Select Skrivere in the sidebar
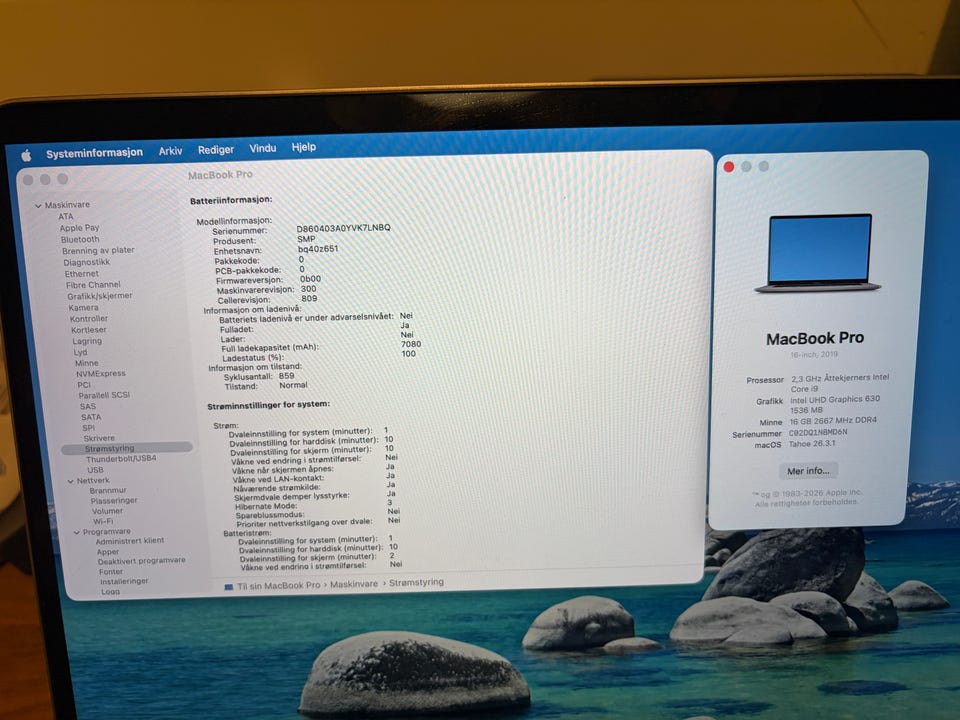 (99, 438)
